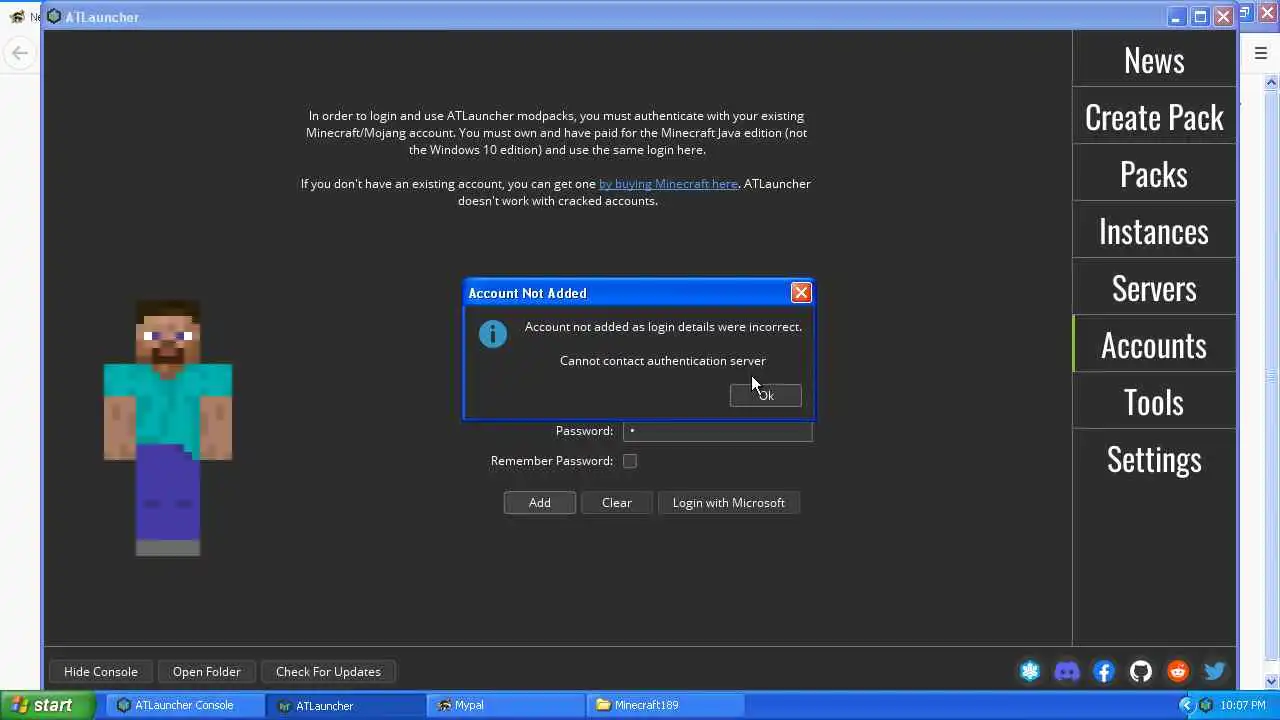Click the Clear button
Viewport: 1280px width, 720px height.
pos(617,503)
